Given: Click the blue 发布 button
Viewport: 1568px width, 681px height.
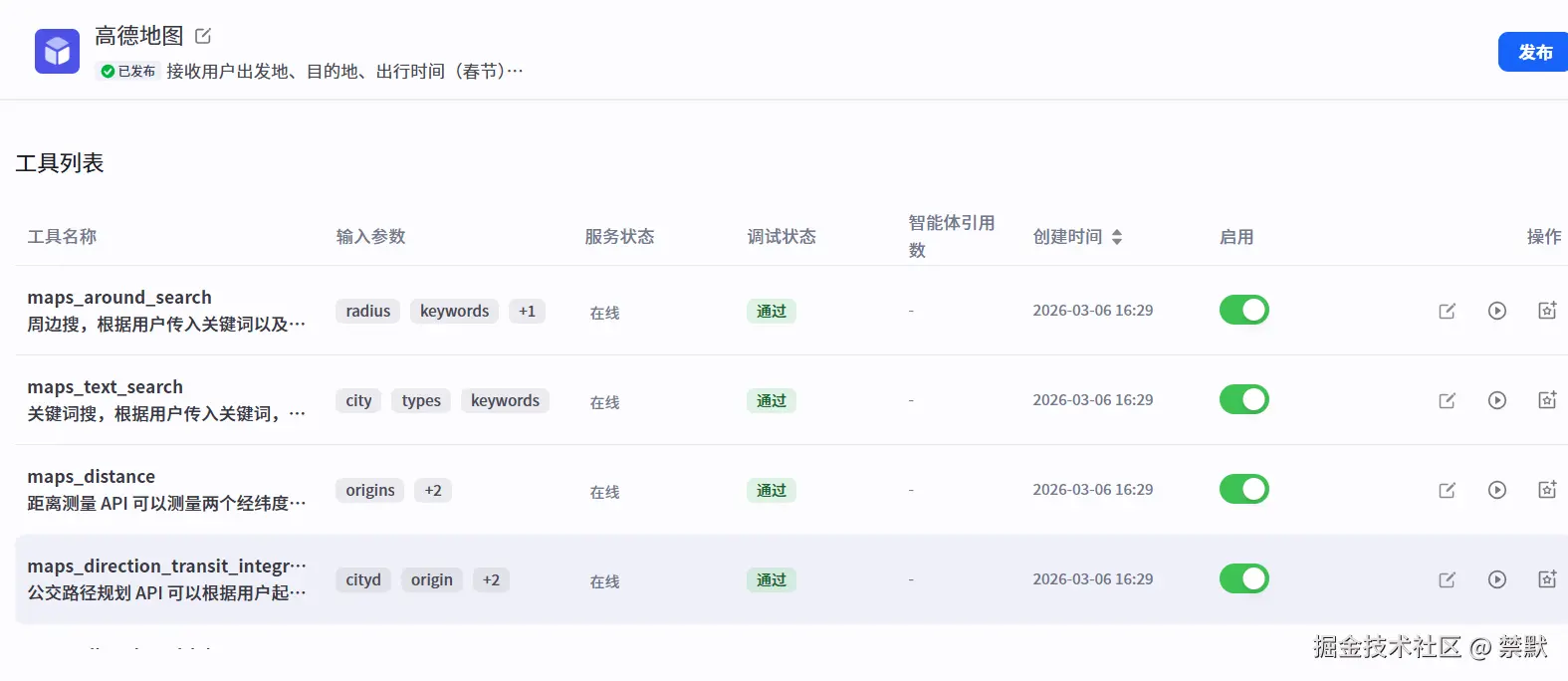Looking at the screenshot, I should (1534, 52).
